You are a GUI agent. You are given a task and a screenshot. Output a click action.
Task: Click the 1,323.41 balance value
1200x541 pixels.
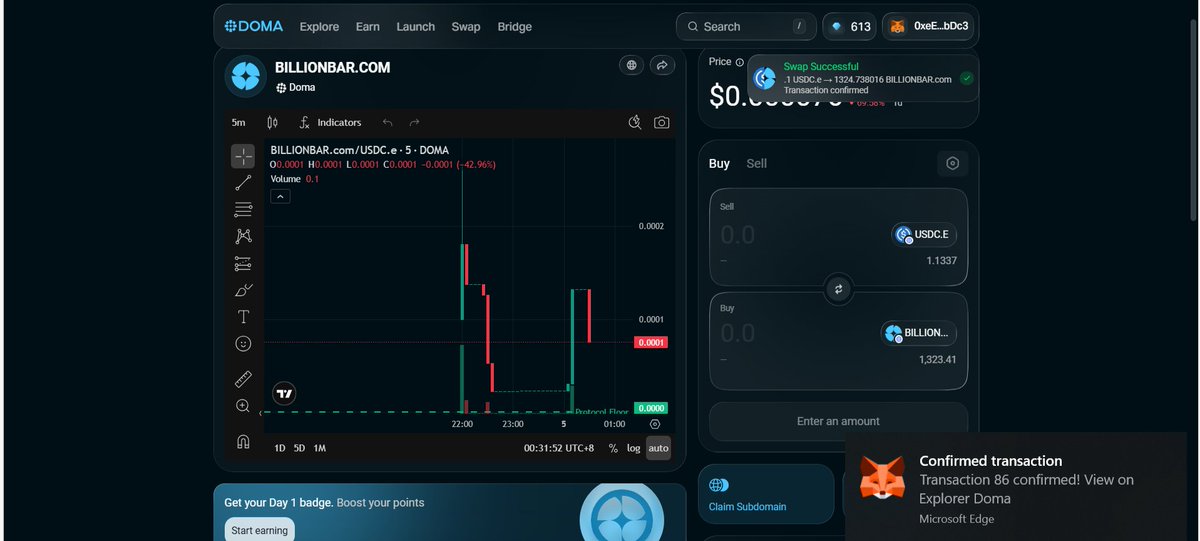937,359
